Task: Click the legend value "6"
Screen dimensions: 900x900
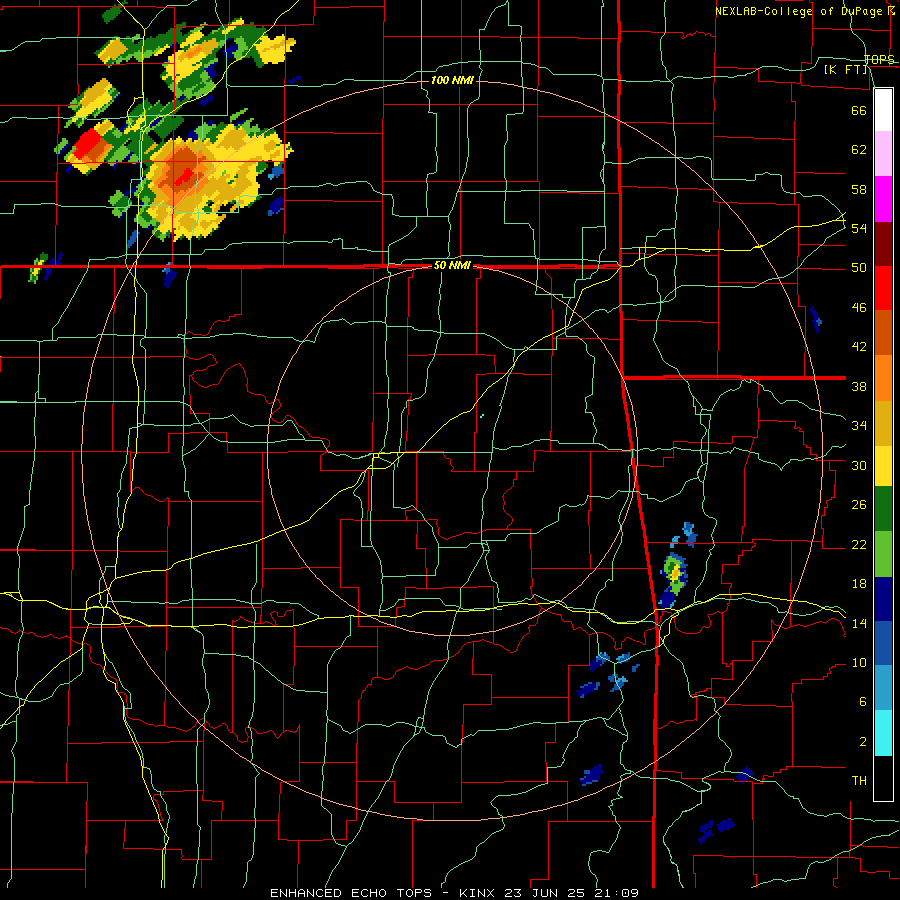Action: pos(862,702)
